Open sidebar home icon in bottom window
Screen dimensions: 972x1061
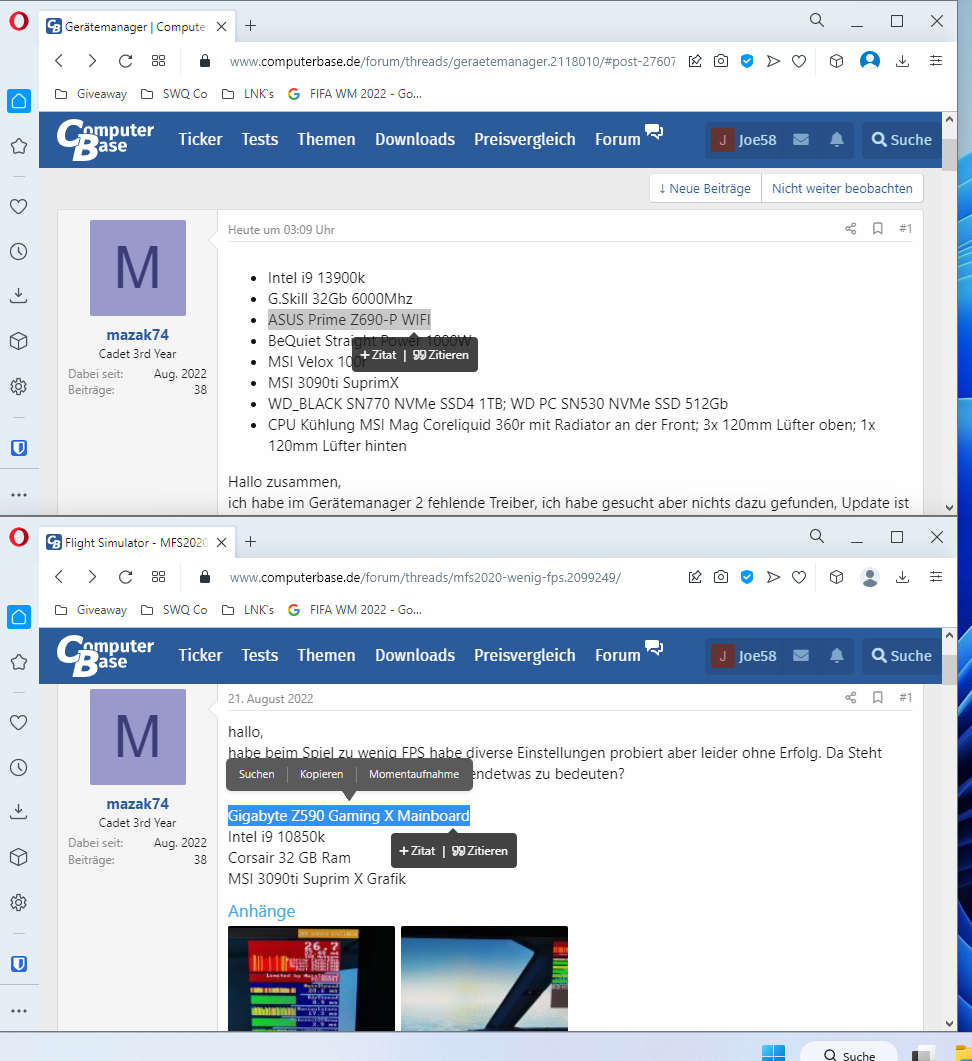coord(19,617)
